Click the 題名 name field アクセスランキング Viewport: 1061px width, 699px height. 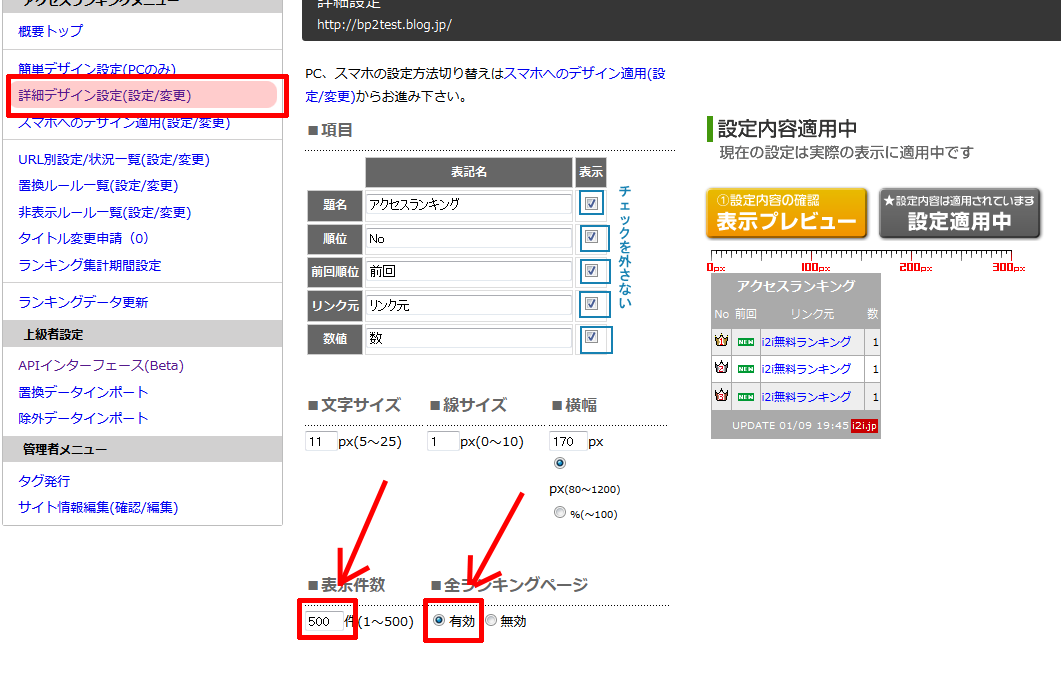pyautogui.click(x=468, y=204)
